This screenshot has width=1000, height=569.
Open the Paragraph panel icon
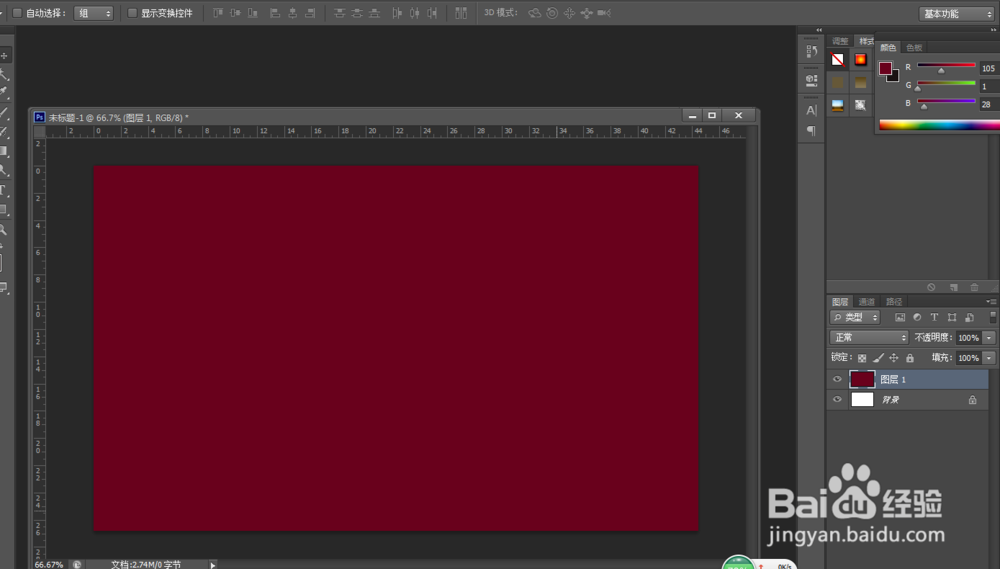(x=811, y=130)
